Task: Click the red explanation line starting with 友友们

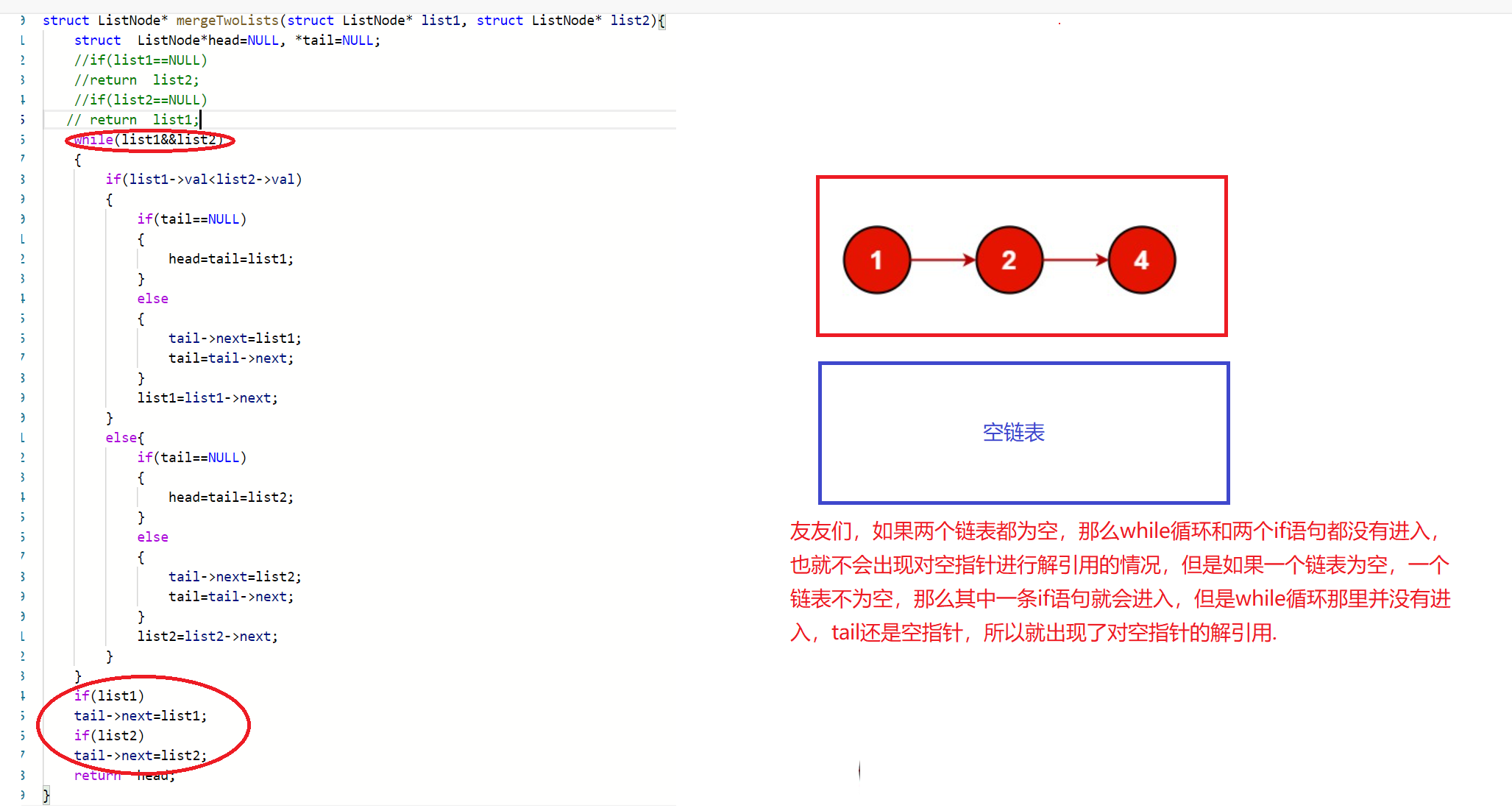Action: tap(1115, 531)
